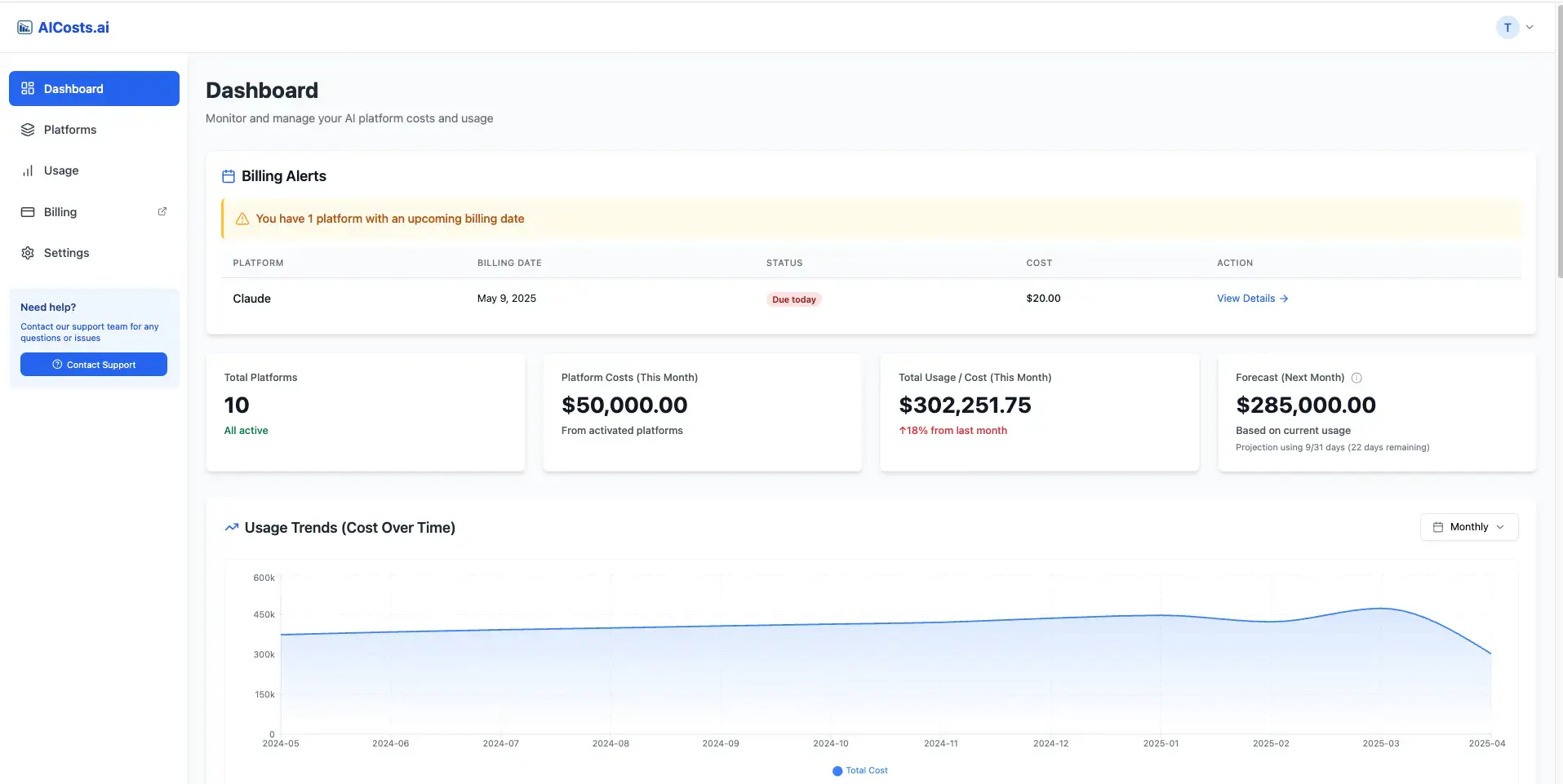
Task: Click the upcoming billing date alert banner
Action: pos(872,219)
